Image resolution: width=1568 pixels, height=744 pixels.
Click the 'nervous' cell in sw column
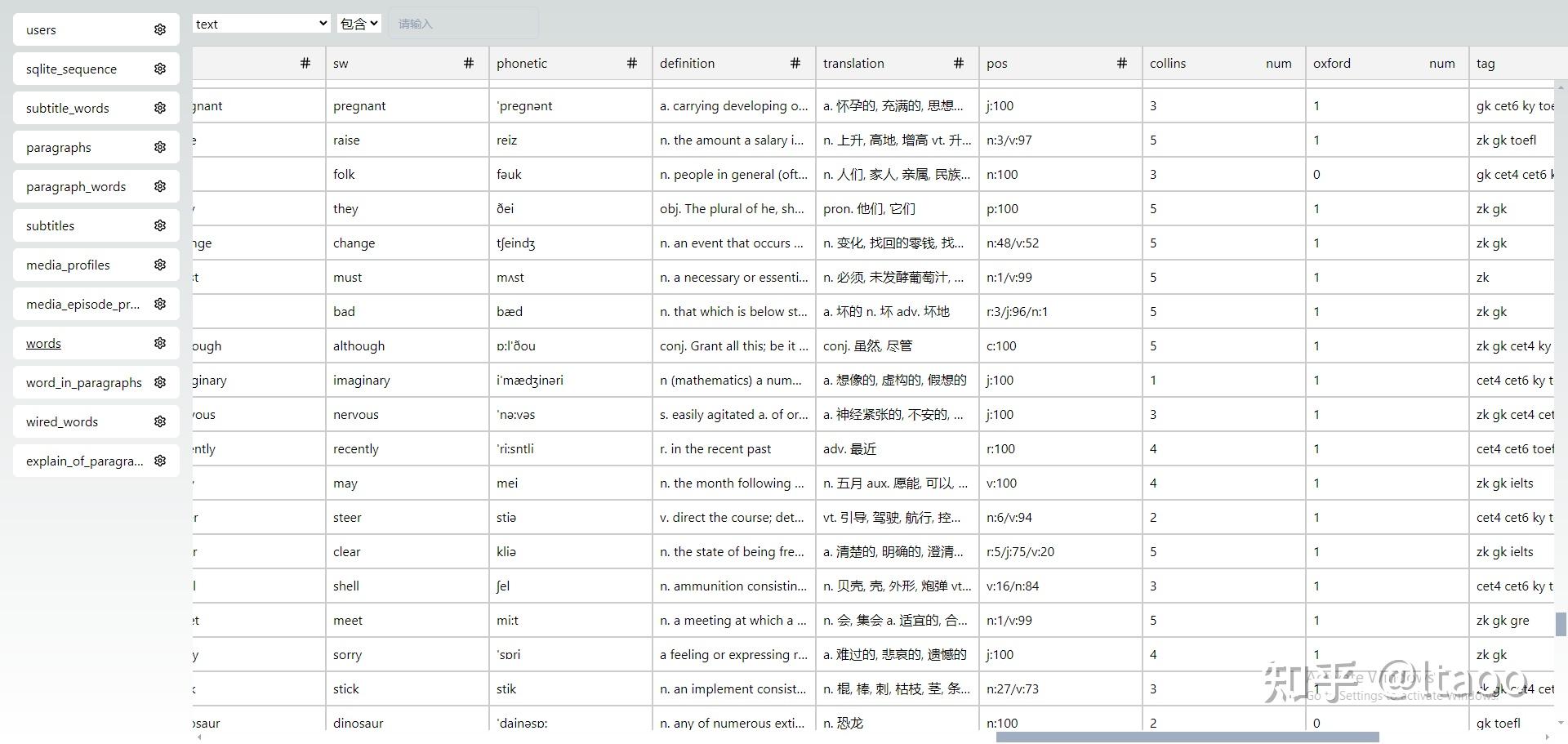[x=407, y=415]
